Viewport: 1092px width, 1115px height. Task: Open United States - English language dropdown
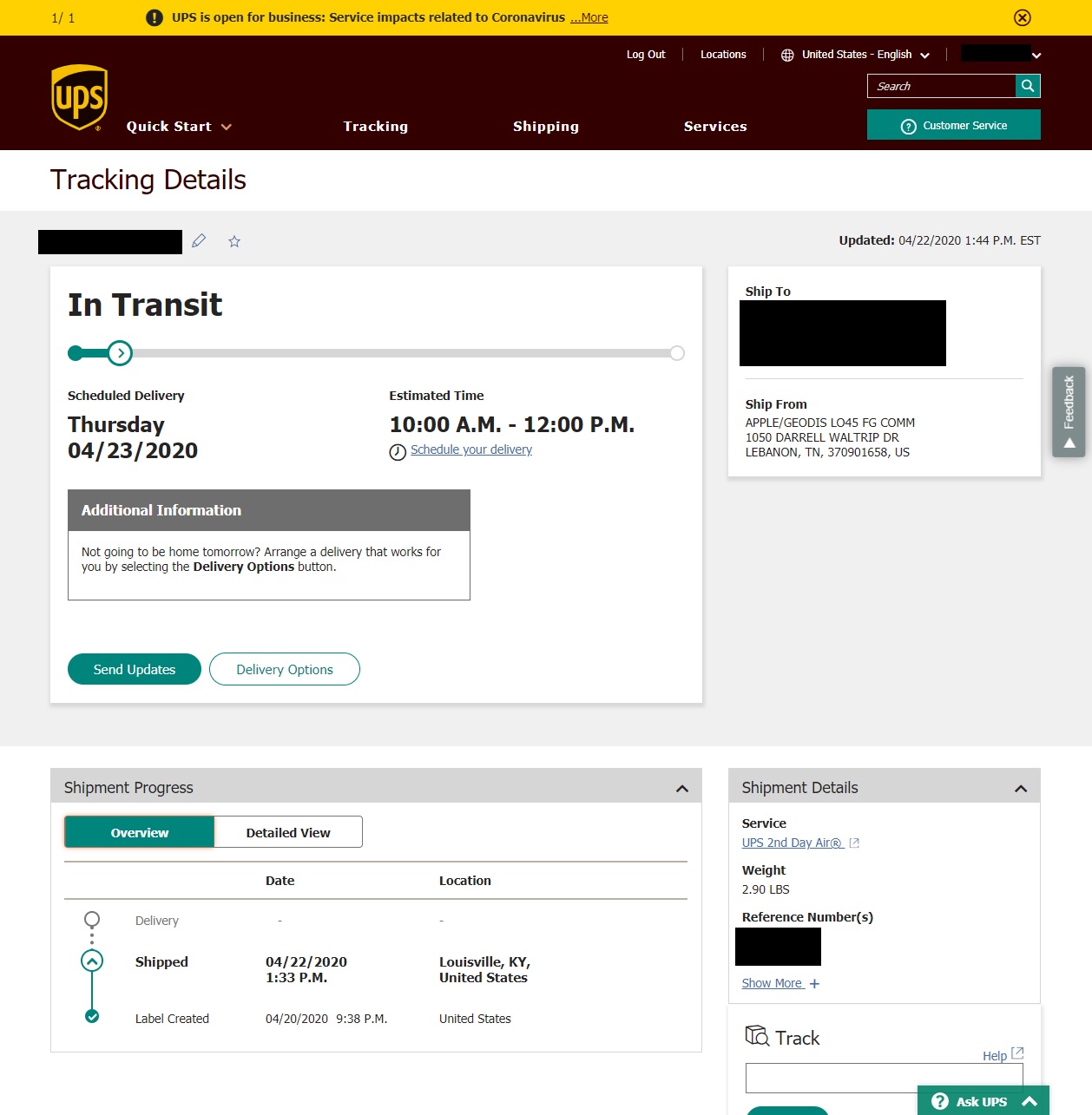coord(865,54)
